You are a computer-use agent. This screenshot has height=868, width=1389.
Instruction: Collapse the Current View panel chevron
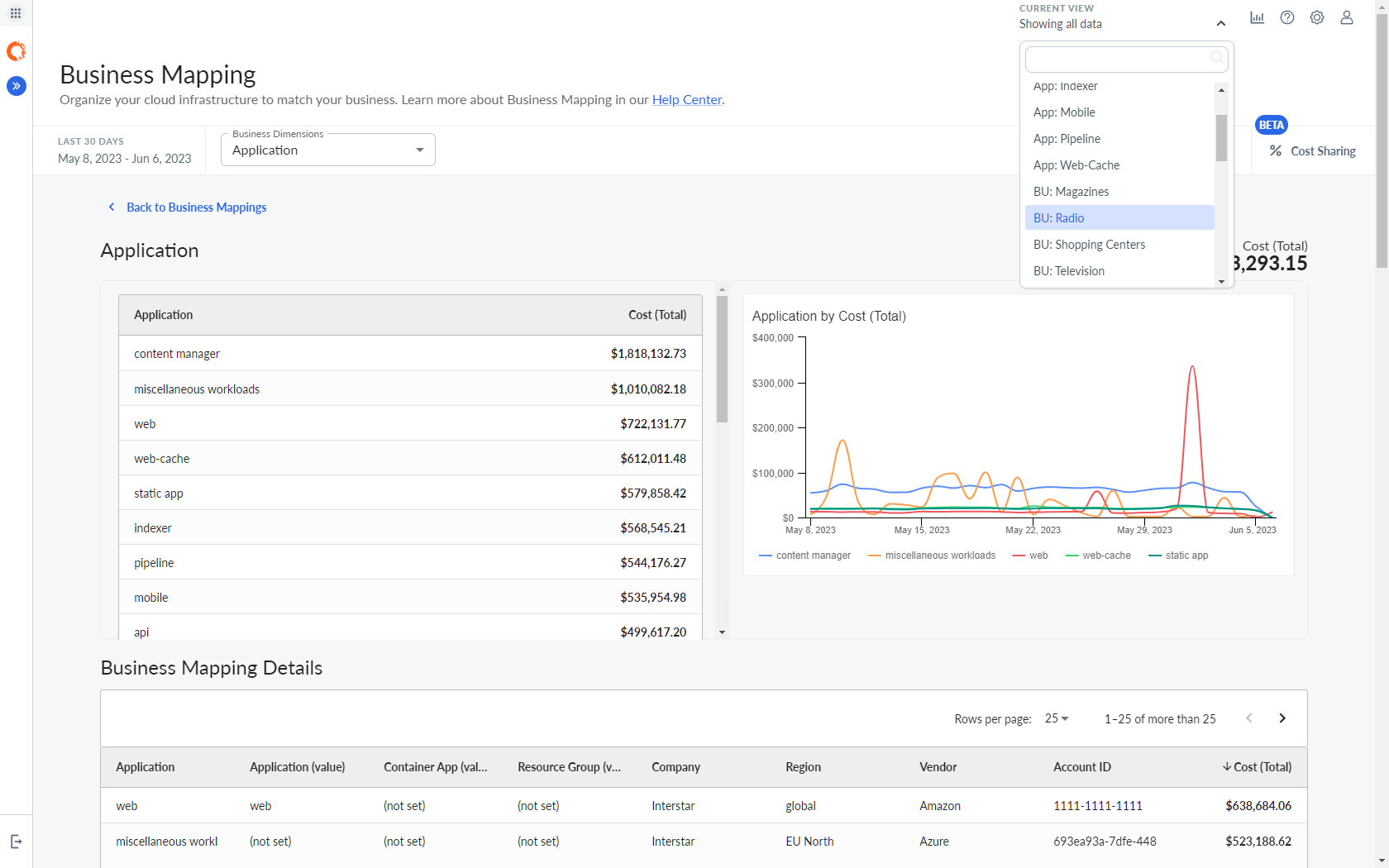[1220, 23]
